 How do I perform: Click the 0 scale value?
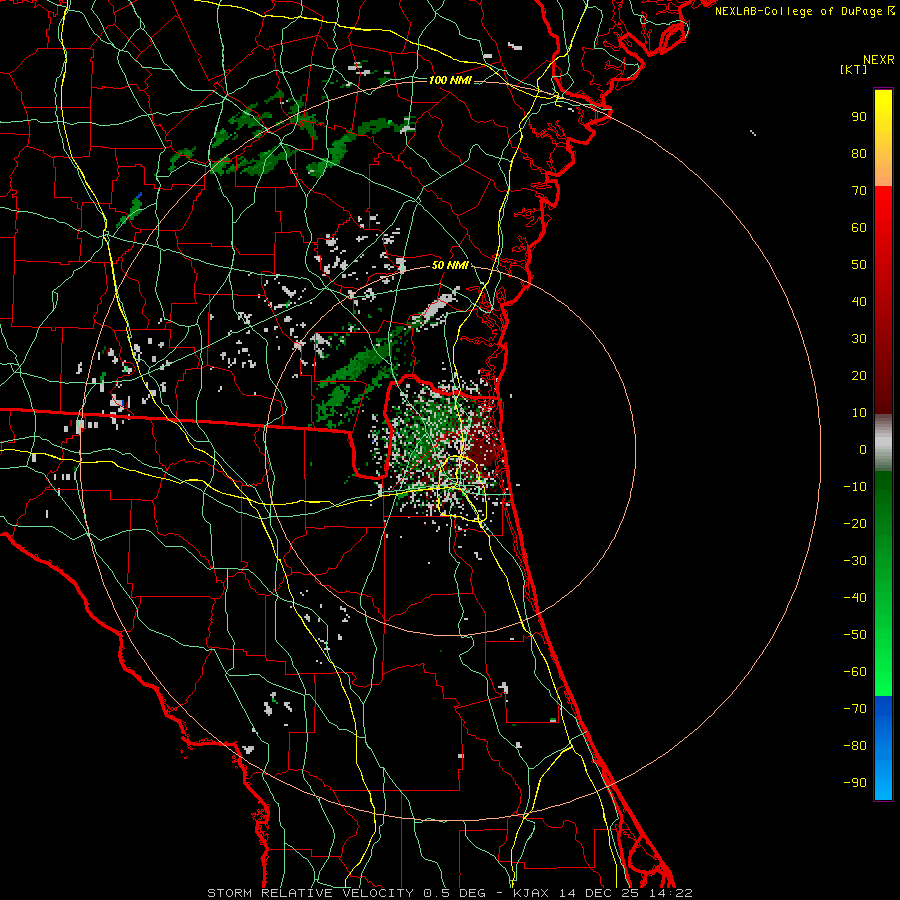[863, 450]
